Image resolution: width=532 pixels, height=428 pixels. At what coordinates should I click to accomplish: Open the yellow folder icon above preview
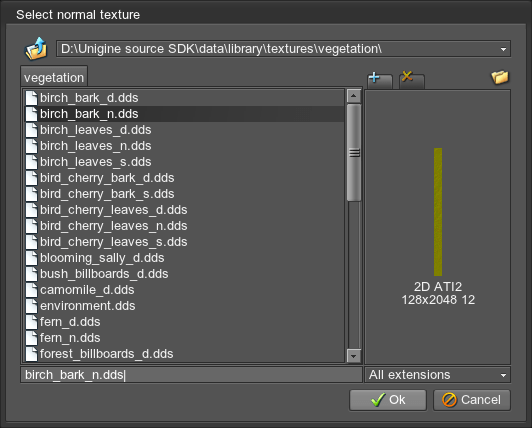point(500,77)
